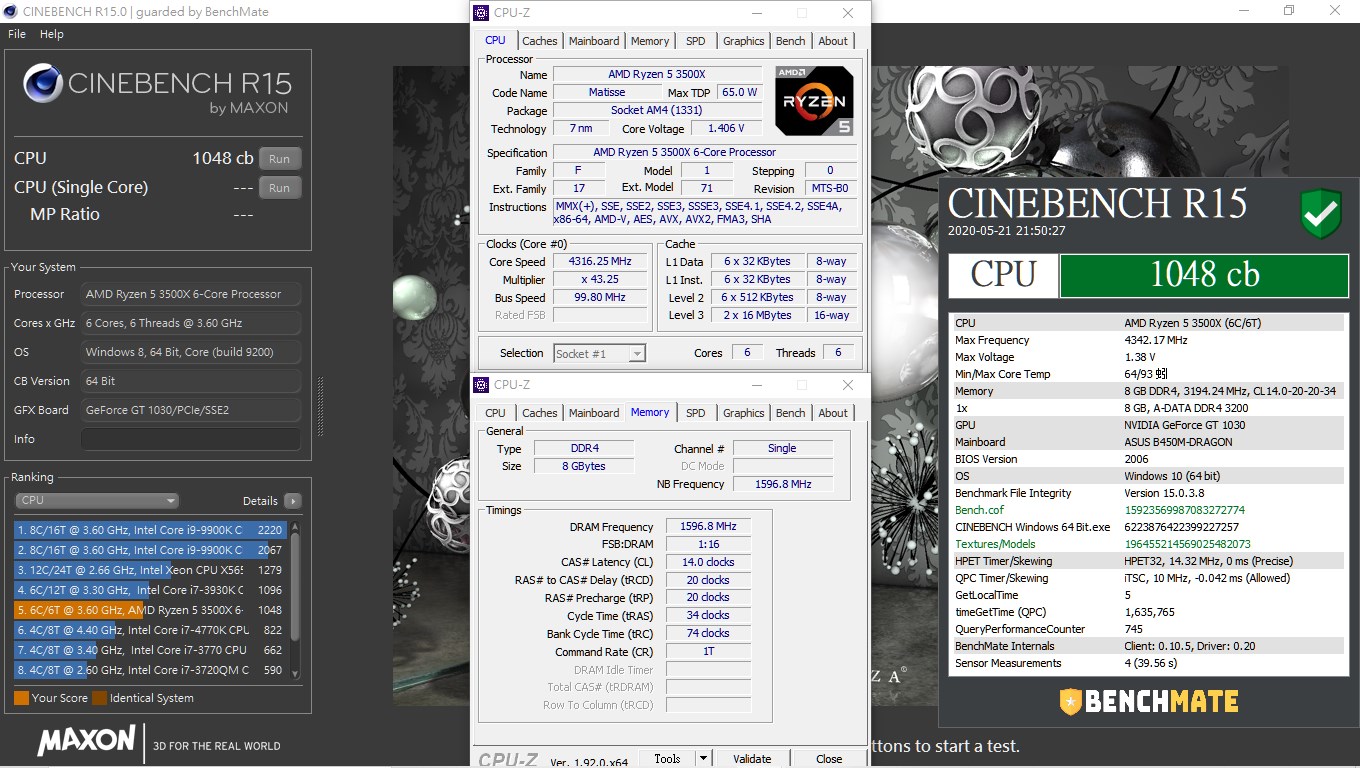Select ranking row 2 Intel Core i9-9900K 2067

pyautogui.click(x=150, y=550)
